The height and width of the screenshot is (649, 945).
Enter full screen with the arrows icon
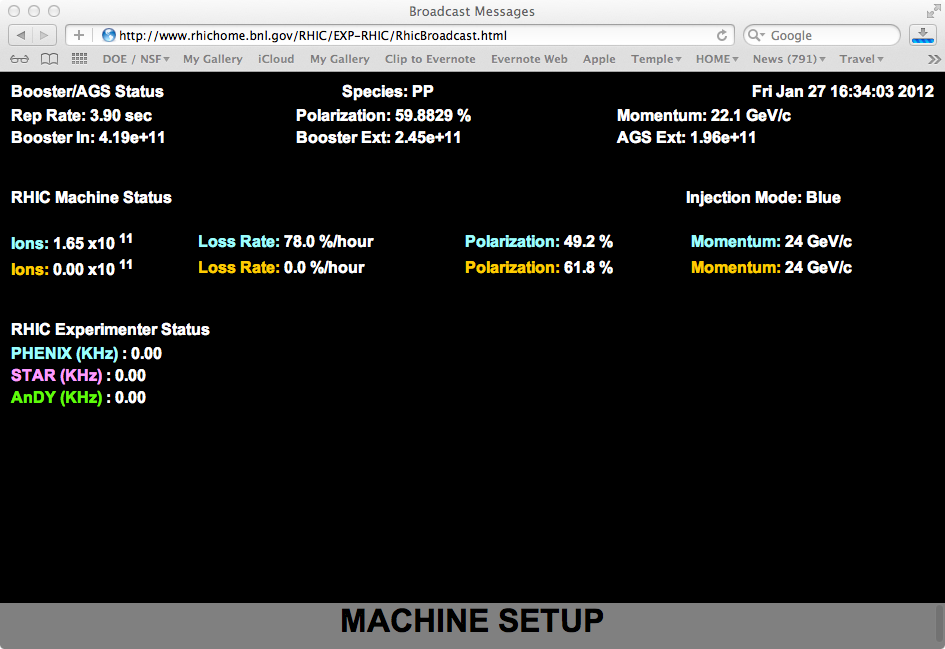click(x=933, y=11)
